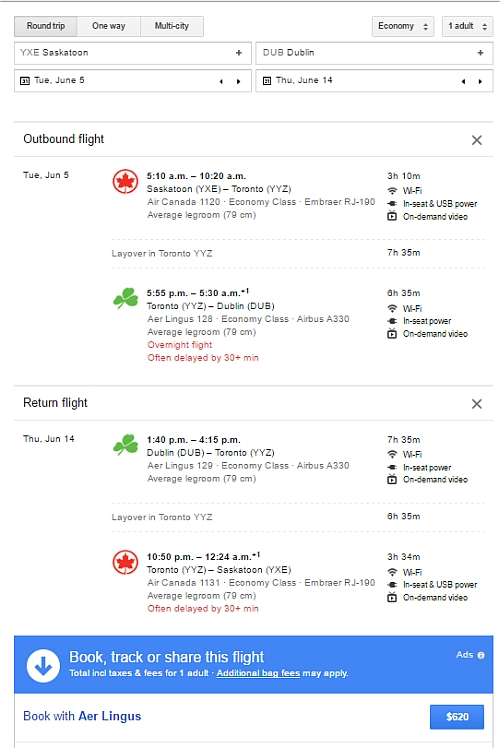
Task: Go to previous return date before June 14
Action: (x=463, y=81)
